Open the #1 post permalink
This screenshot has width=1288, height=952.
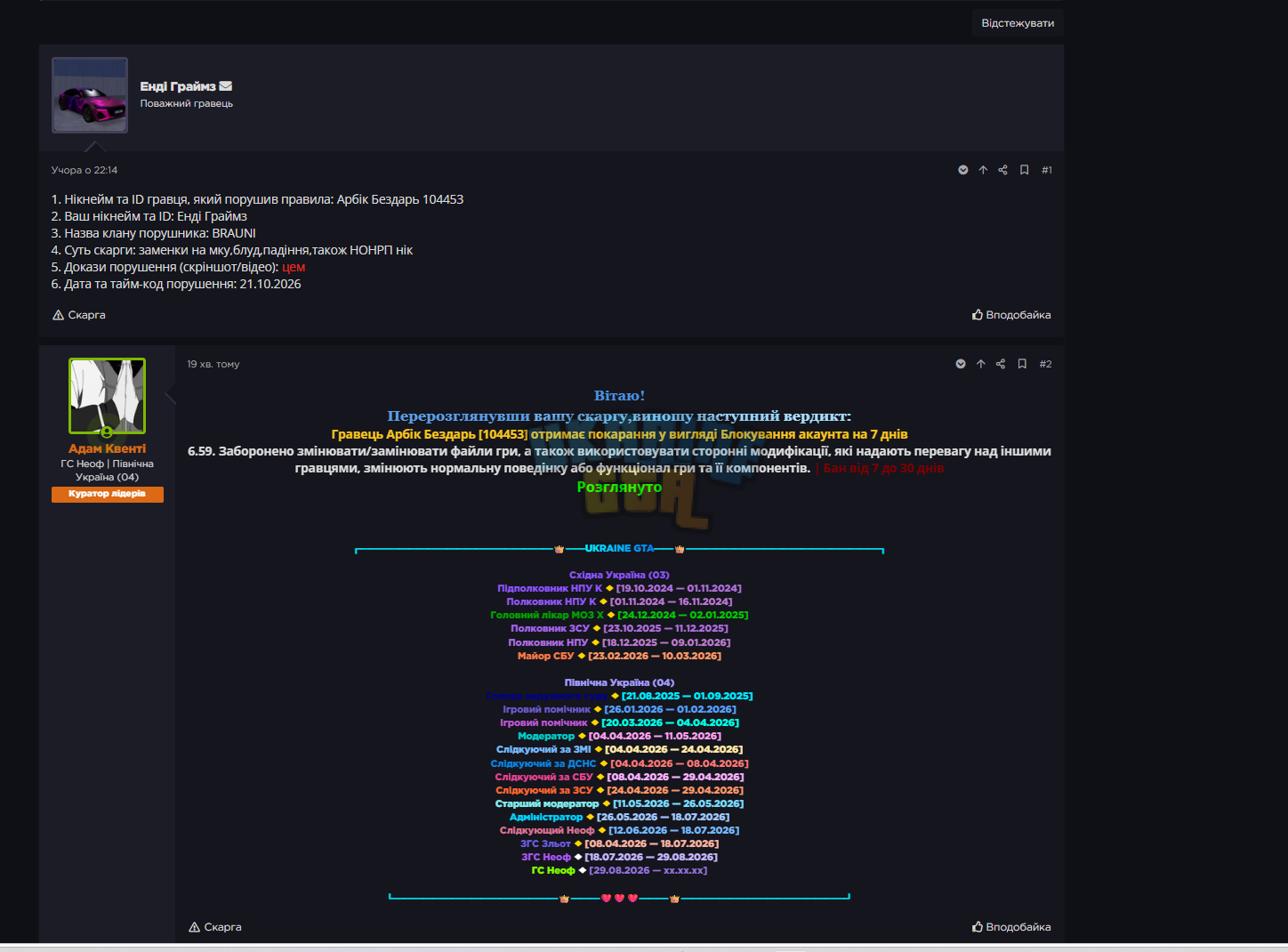1047,170
